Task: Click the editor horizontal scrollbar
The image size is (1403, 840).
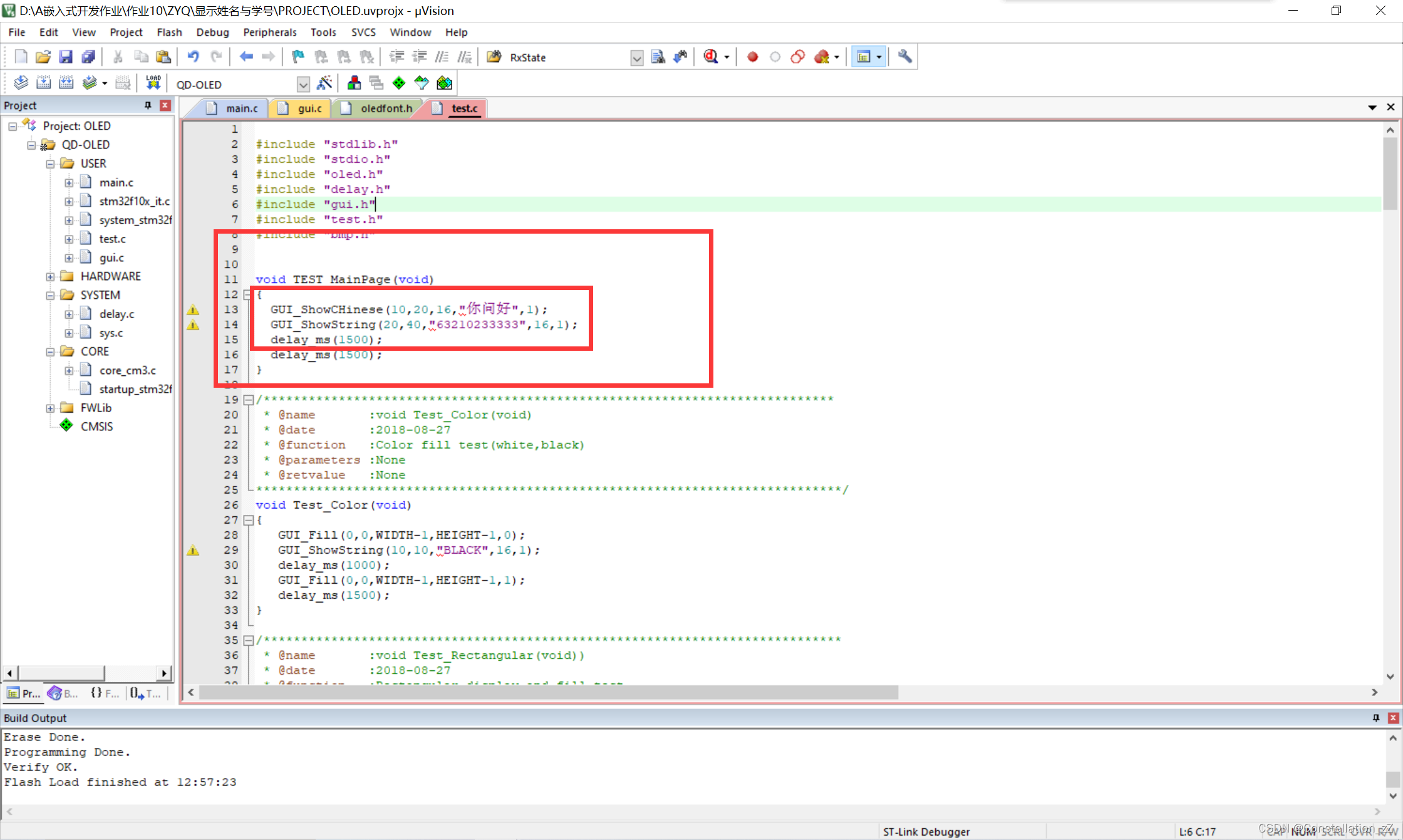Action: [548, 692]
